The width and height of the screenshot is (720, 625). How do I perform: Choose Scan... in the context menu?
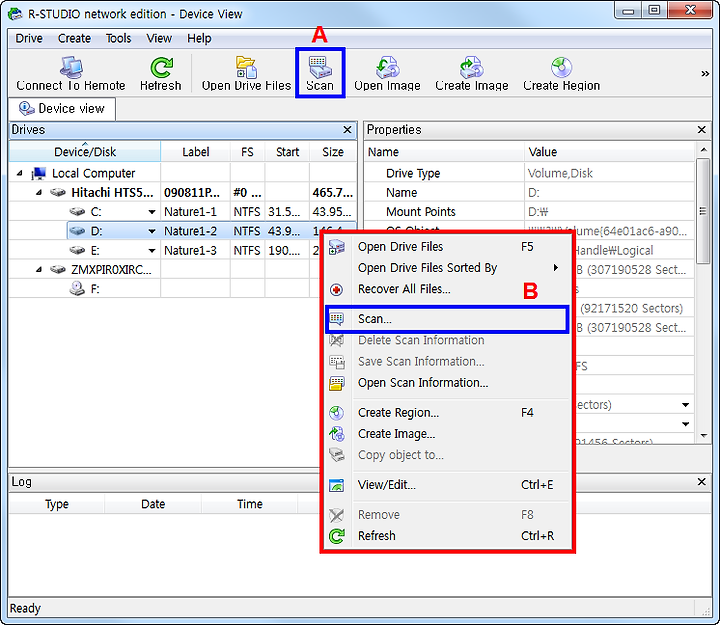pos(447,319)
